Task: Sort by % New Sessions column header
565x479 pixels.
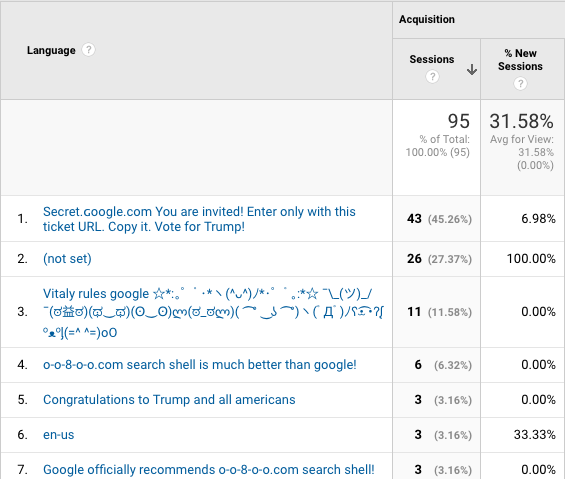Action: pyautogui.click(x=520, y=60)
